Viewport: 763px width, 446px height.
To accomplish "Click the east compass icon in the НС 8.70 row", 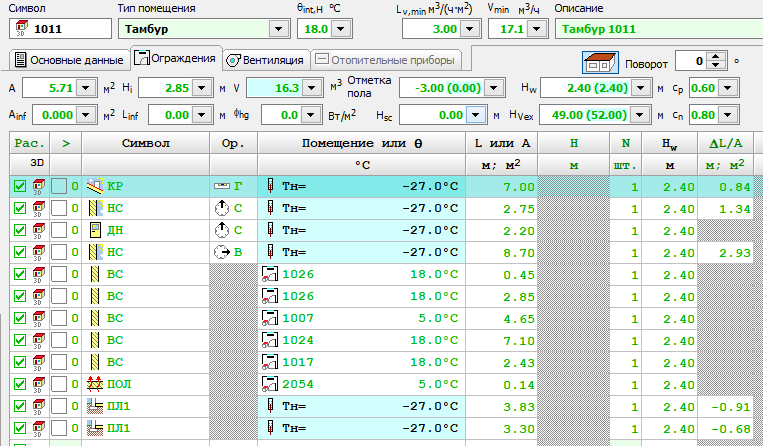I will [222, 252].
